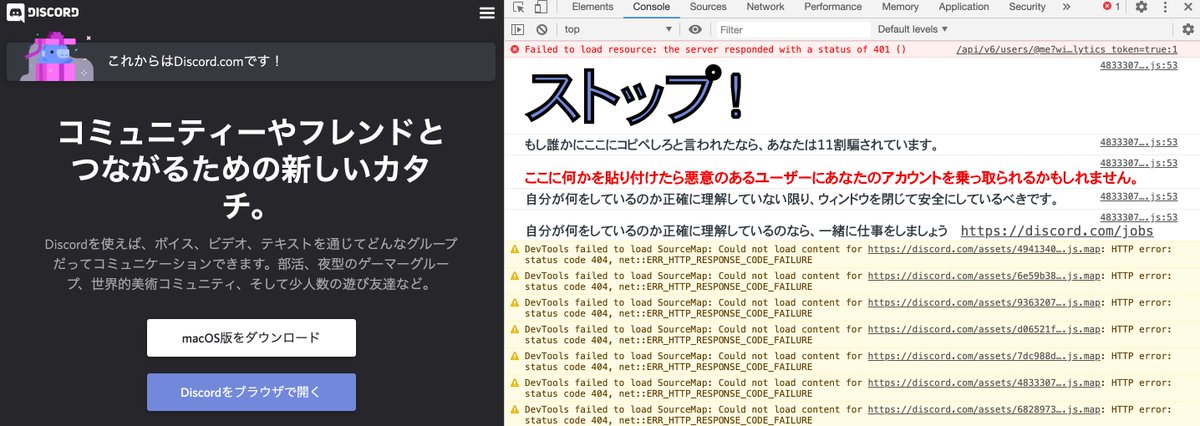Switch to the Console tab

pyautogui.click(x=651, y=7)
